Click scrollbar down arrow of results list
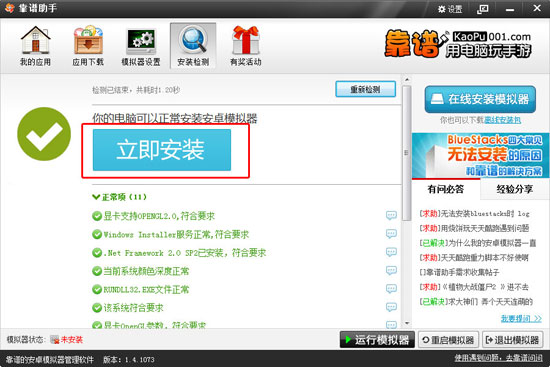Viewport: 550px width, 367px height. tap(407, 323)
